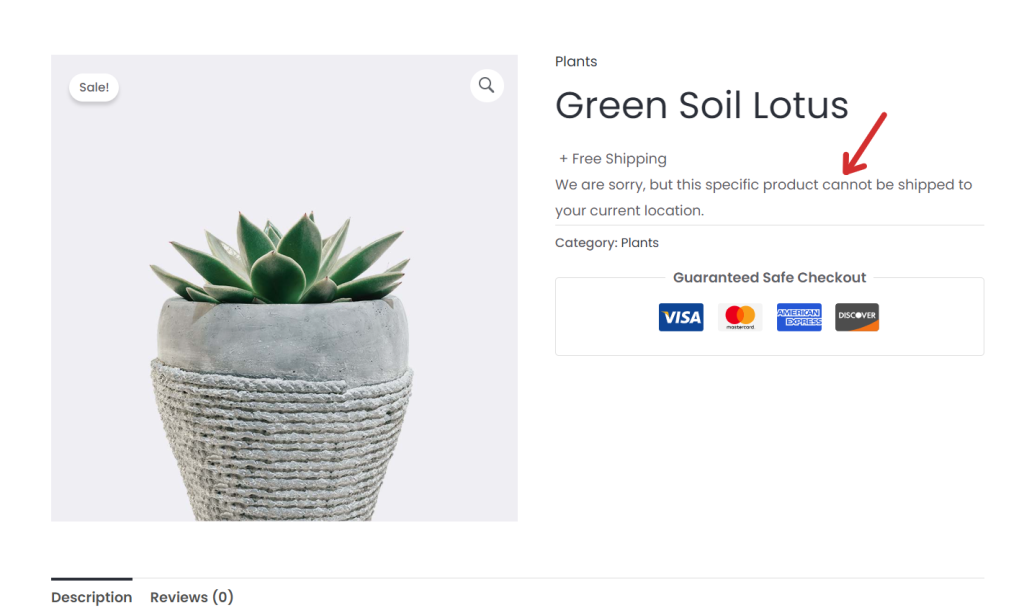Open the Description tab
1024x613 pixels.
coord(92,597)
